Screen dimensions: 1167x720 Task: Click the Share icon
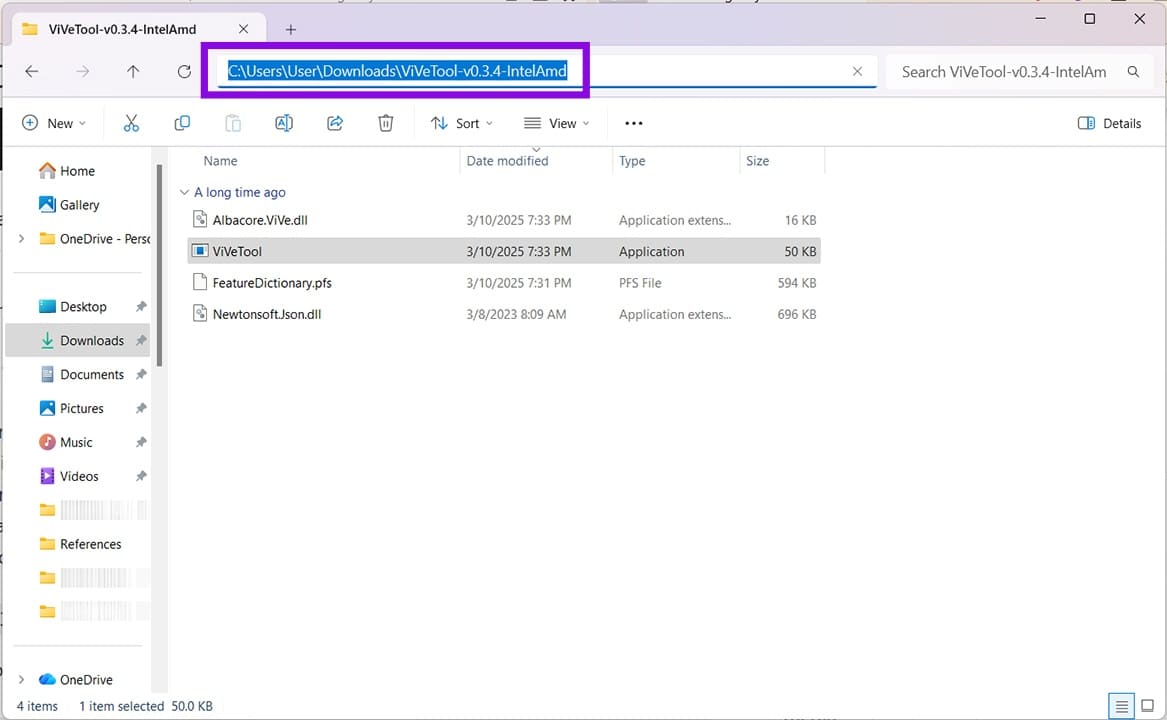pyautogui.click(x=335, y=124)
